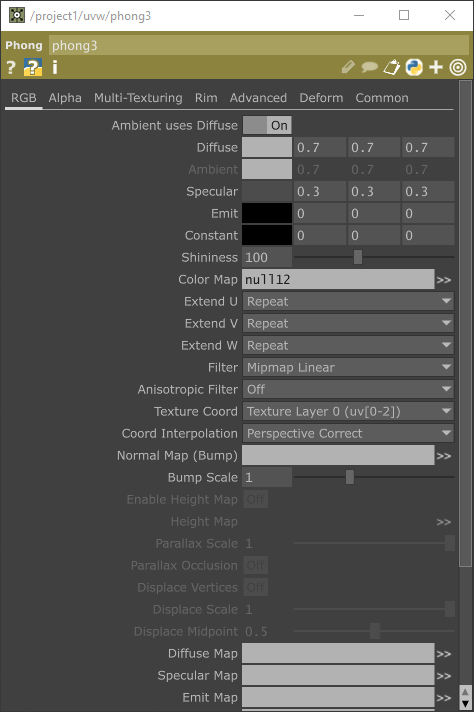The image size is (474, 712).
Task: Click the copy parameters clipboard icon
Action: pyautogui.click(x=392, y=67)
